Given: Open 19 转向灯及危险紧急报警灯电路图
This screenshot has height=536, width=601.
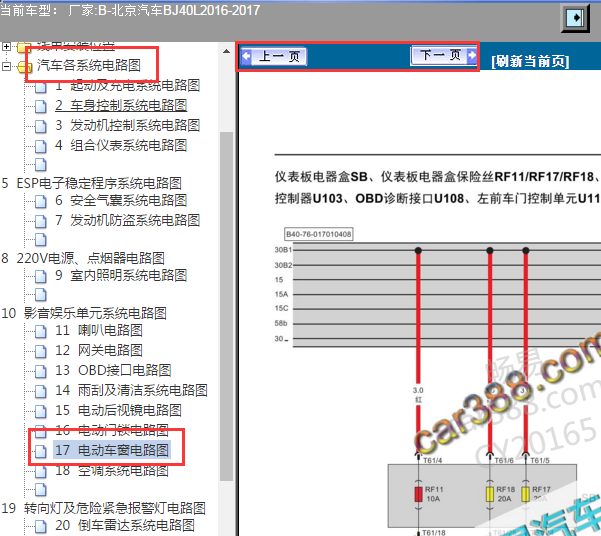Looking at the screenshot, I should (x=103, y=508).
